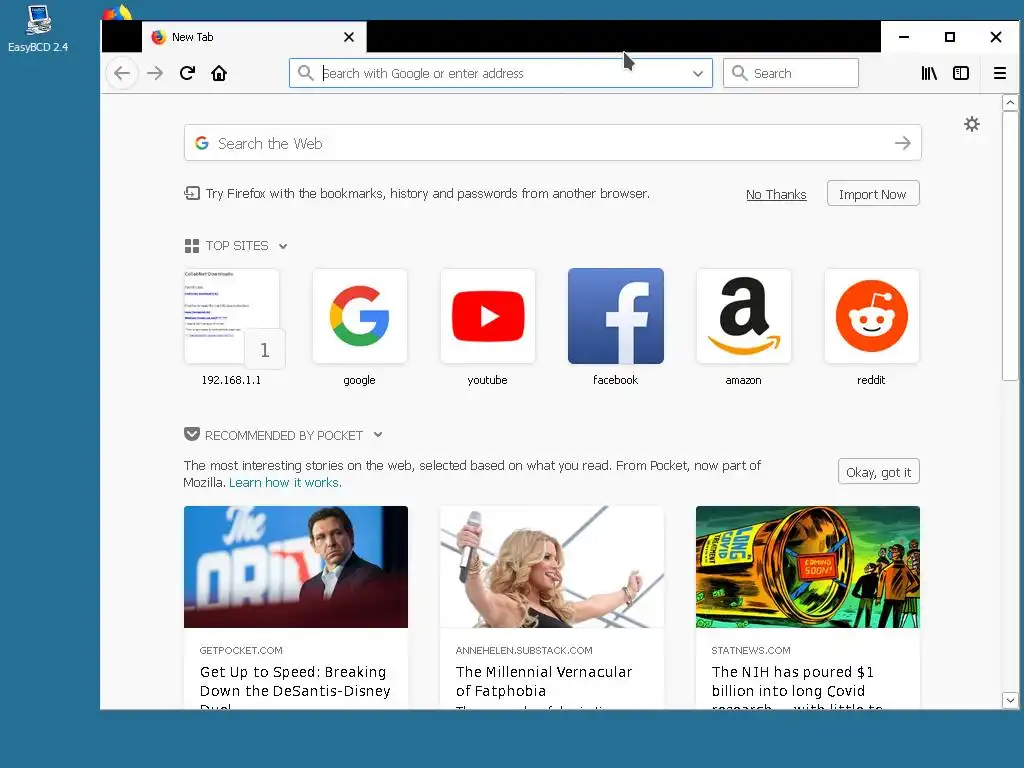
Task: Close the New Tab tab
Action: (349, 37)
